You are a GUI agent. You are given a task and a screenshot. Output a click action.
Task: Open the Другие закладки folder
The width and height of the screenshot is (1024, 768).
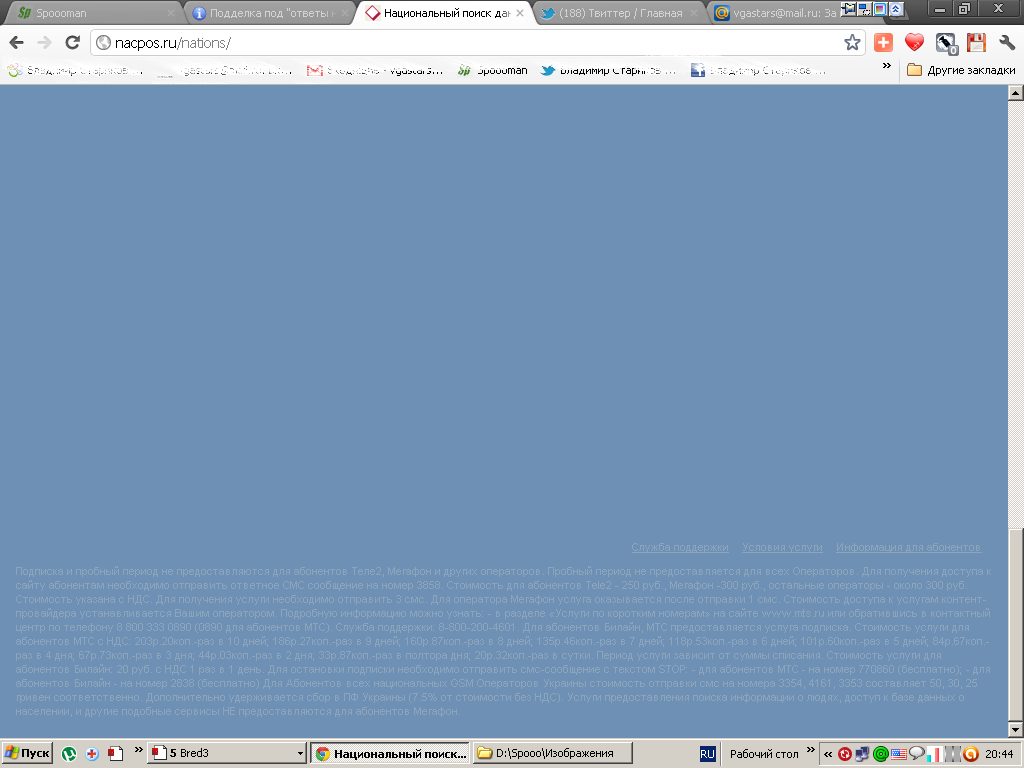[x=961, y=70]
